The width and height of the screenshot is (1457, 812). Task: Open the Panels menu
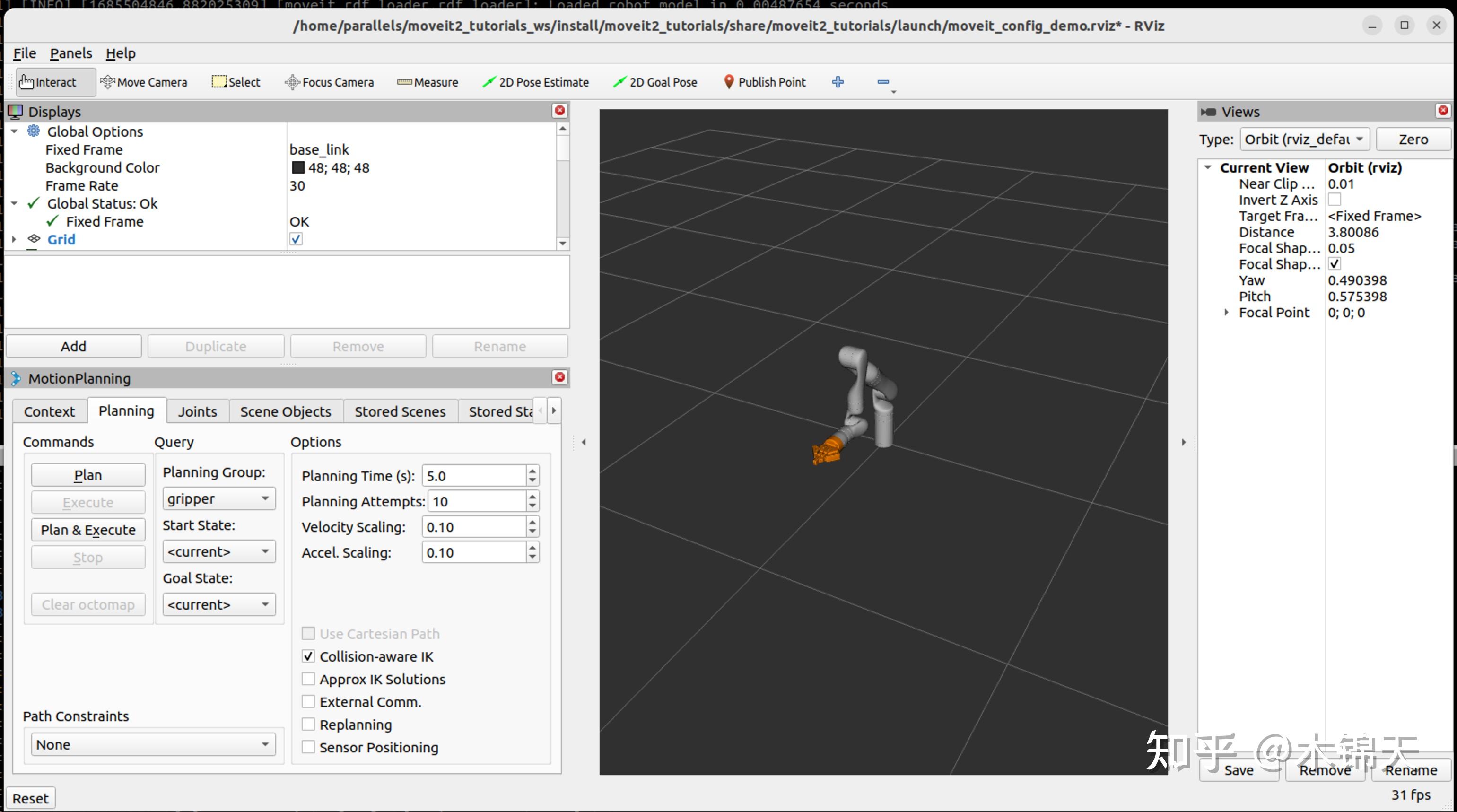[71, 52]
